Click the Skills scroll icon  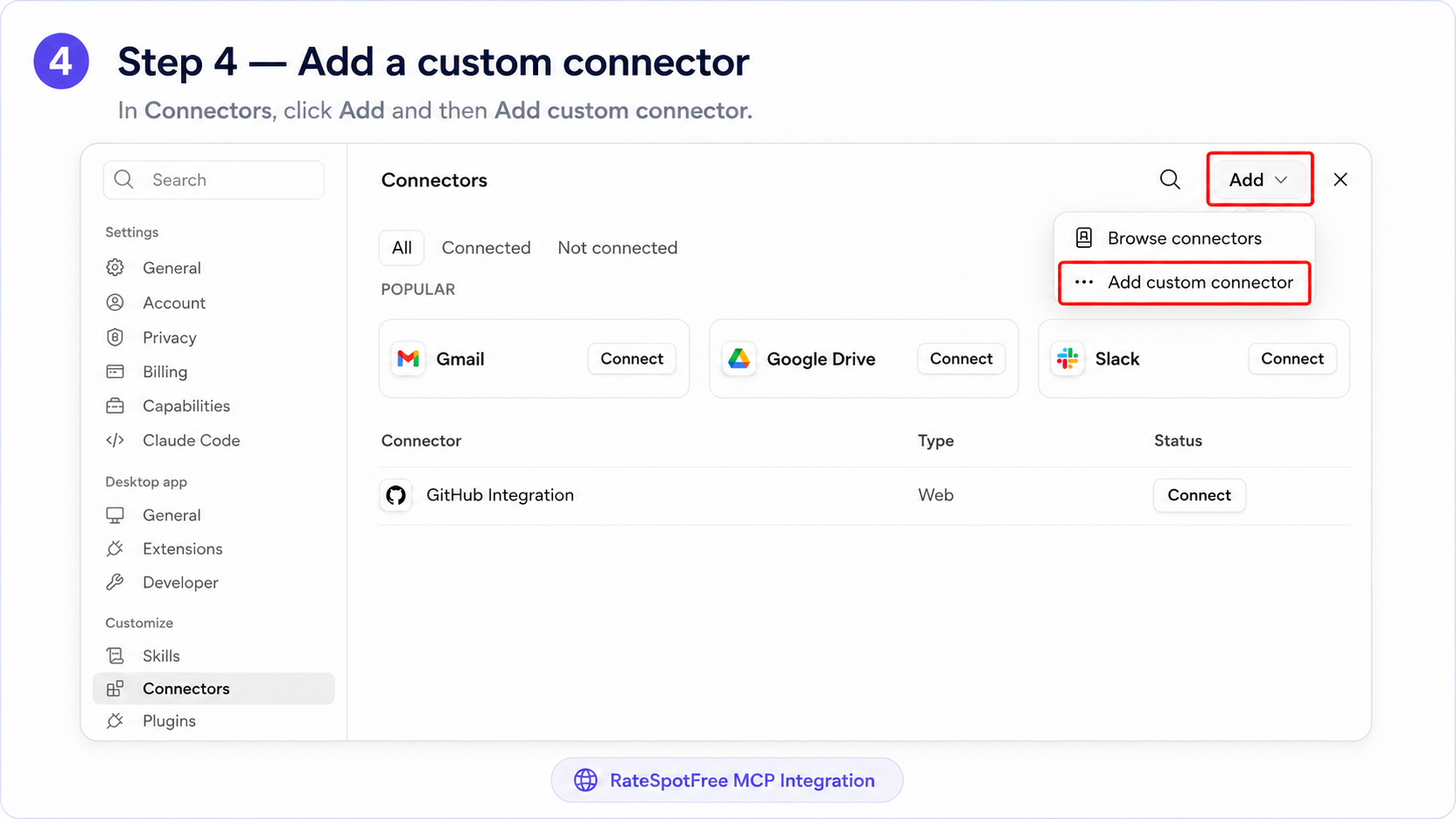[x=115, y=655]
